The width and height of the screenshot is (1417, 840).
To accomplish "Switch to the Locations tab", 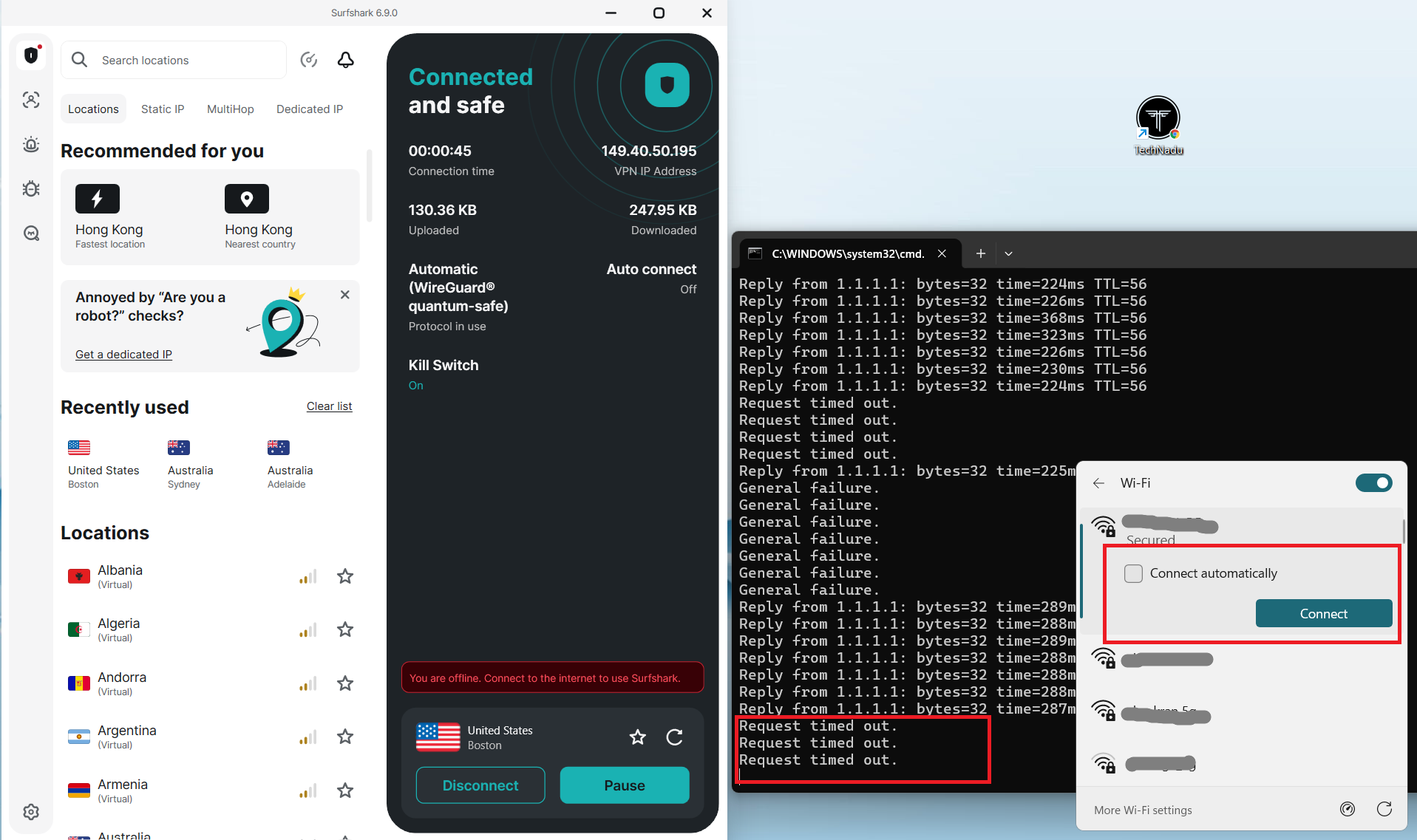I will (93, 109).
